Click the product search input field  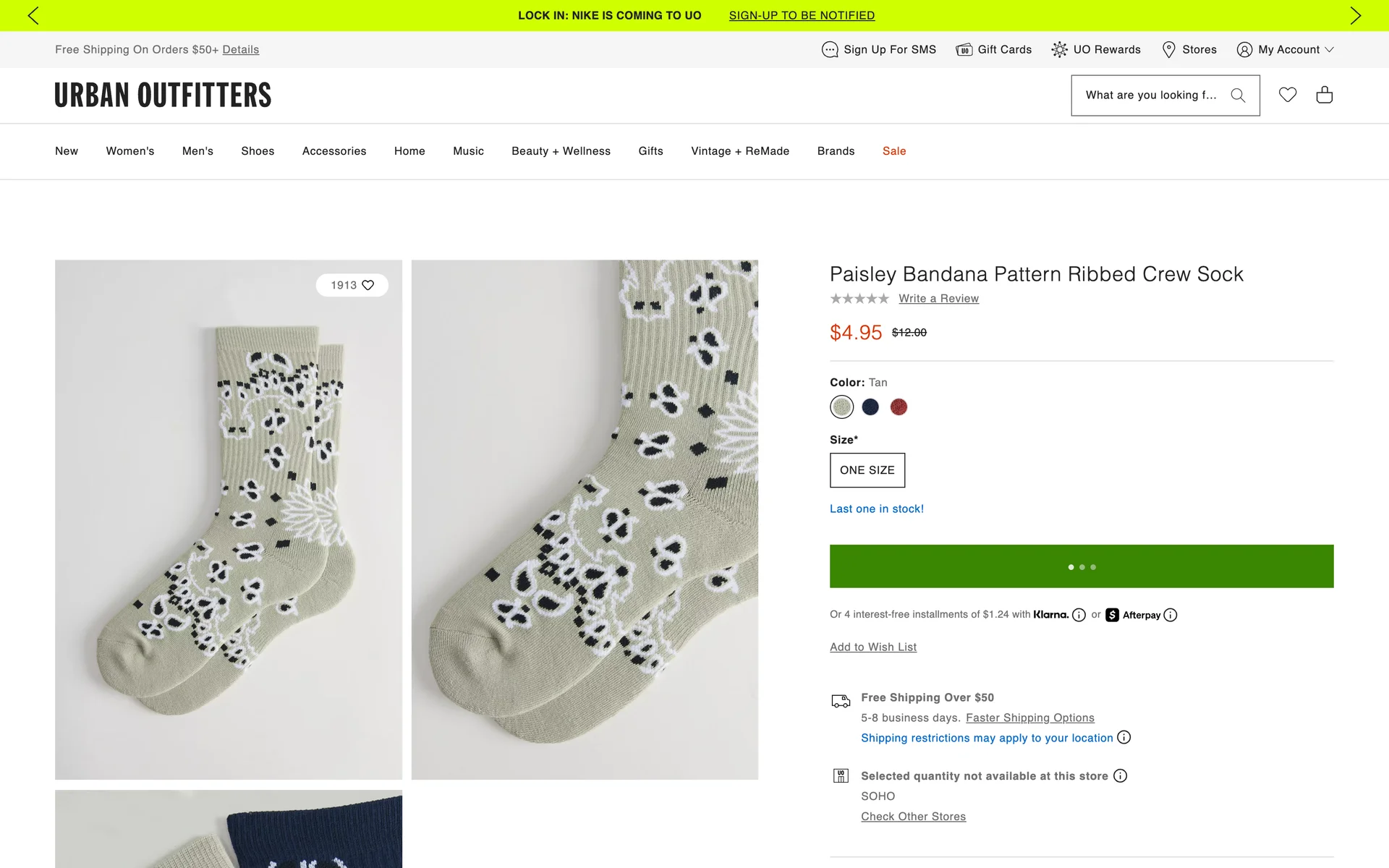point(1150,95)
